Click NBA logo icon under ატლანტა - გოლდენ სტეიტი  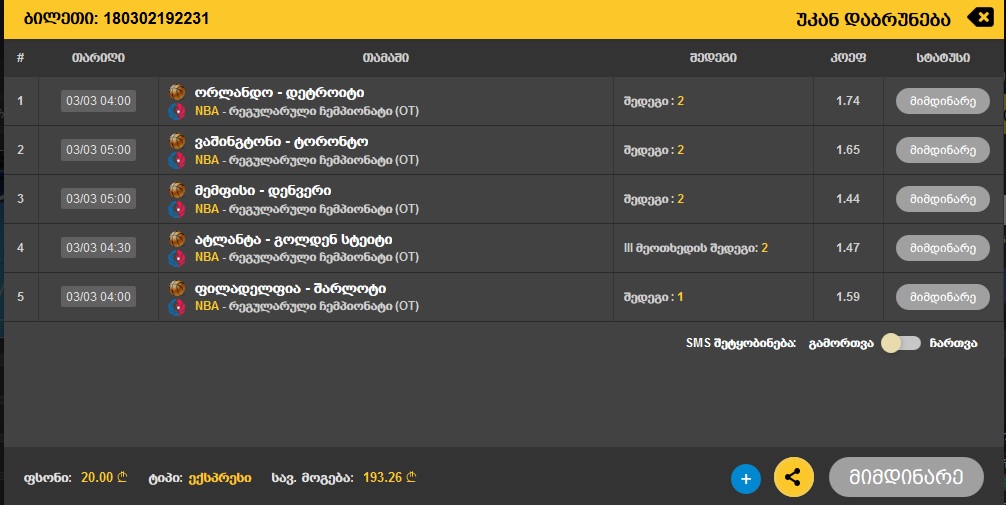point(176,257)
